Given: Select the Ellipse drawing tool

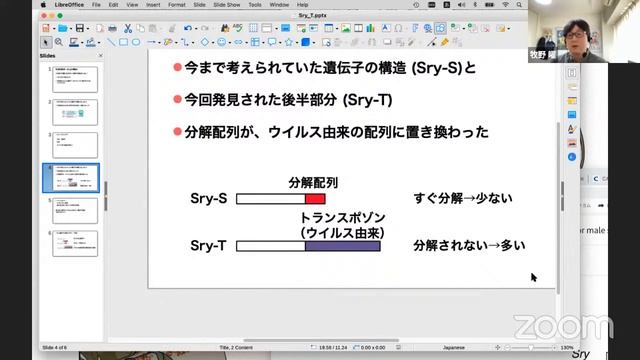Looking at the screenshot, I should [136, 42].
